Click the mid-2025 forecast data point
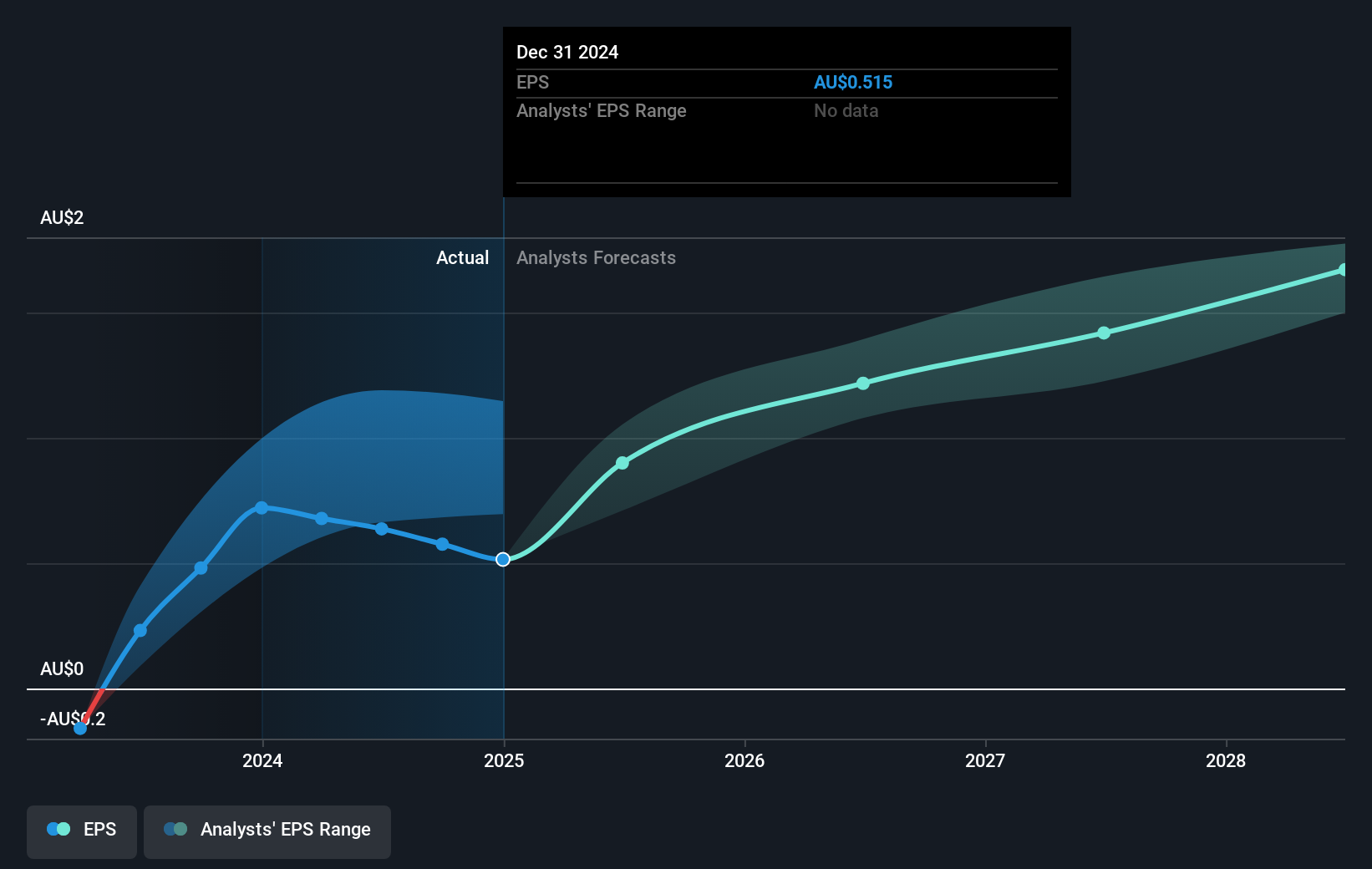Screen dimensions: 1372x869 point(622,462)
